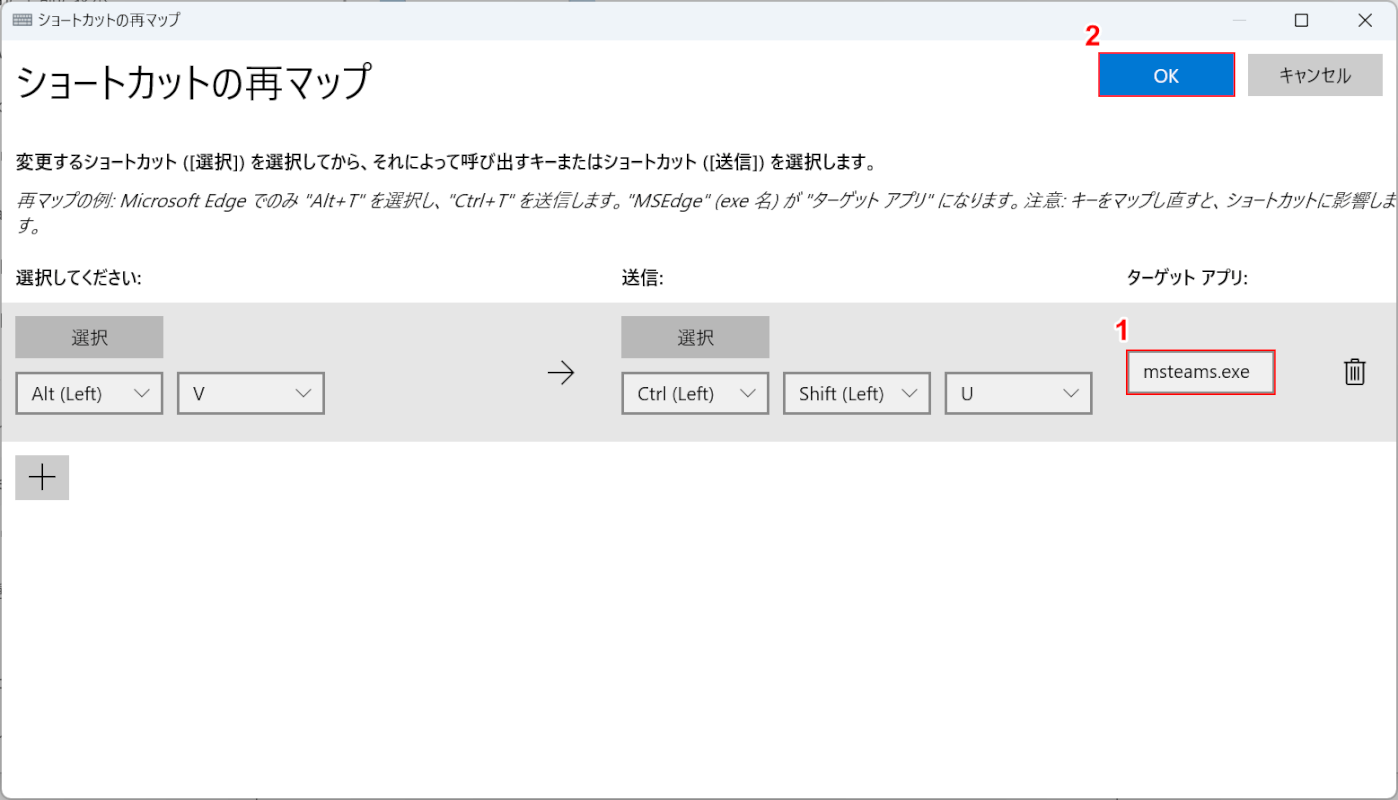Cancel the dialog with キャンセル button
Image resolution: width=1398 pixels, height=800 pixels.
coord(1315,75)
